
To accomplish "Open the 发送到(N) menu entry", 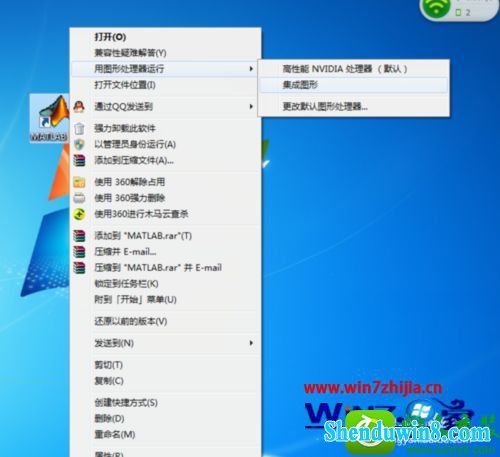I will (165, 343).
